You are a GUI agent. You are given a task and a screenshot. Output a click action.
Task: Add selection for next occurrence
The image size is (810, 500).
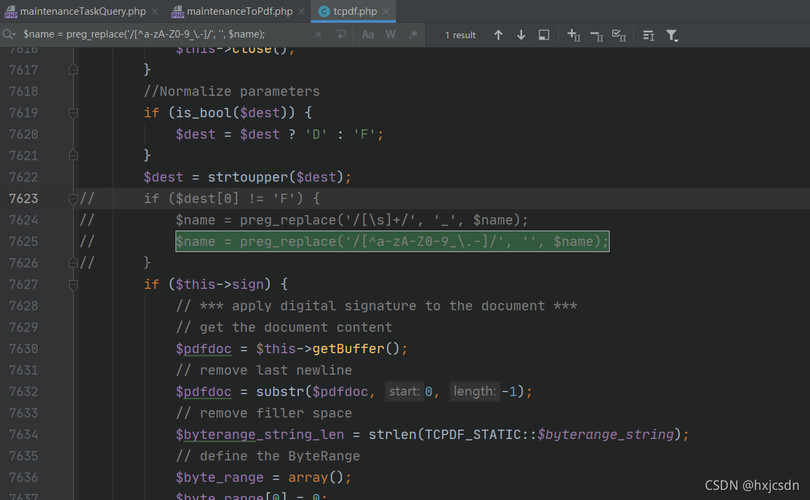(x=574, y=35)
